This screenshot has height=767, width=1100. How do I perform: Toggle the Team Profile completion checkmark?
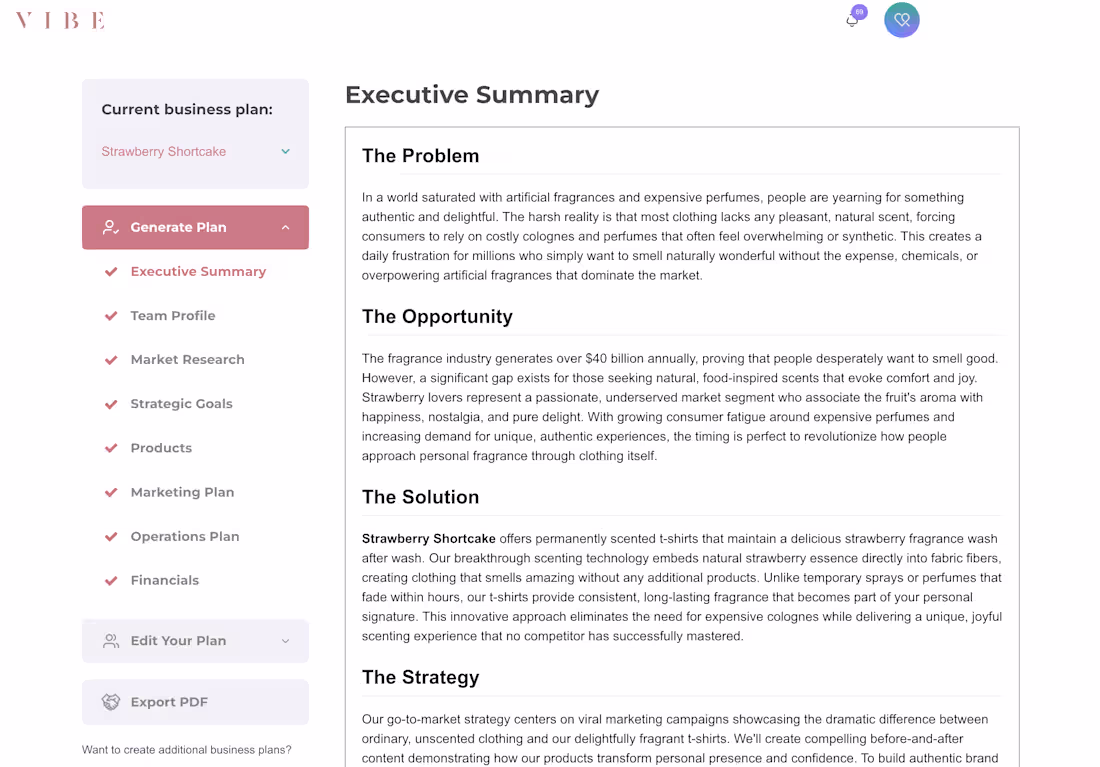point(111,315)
